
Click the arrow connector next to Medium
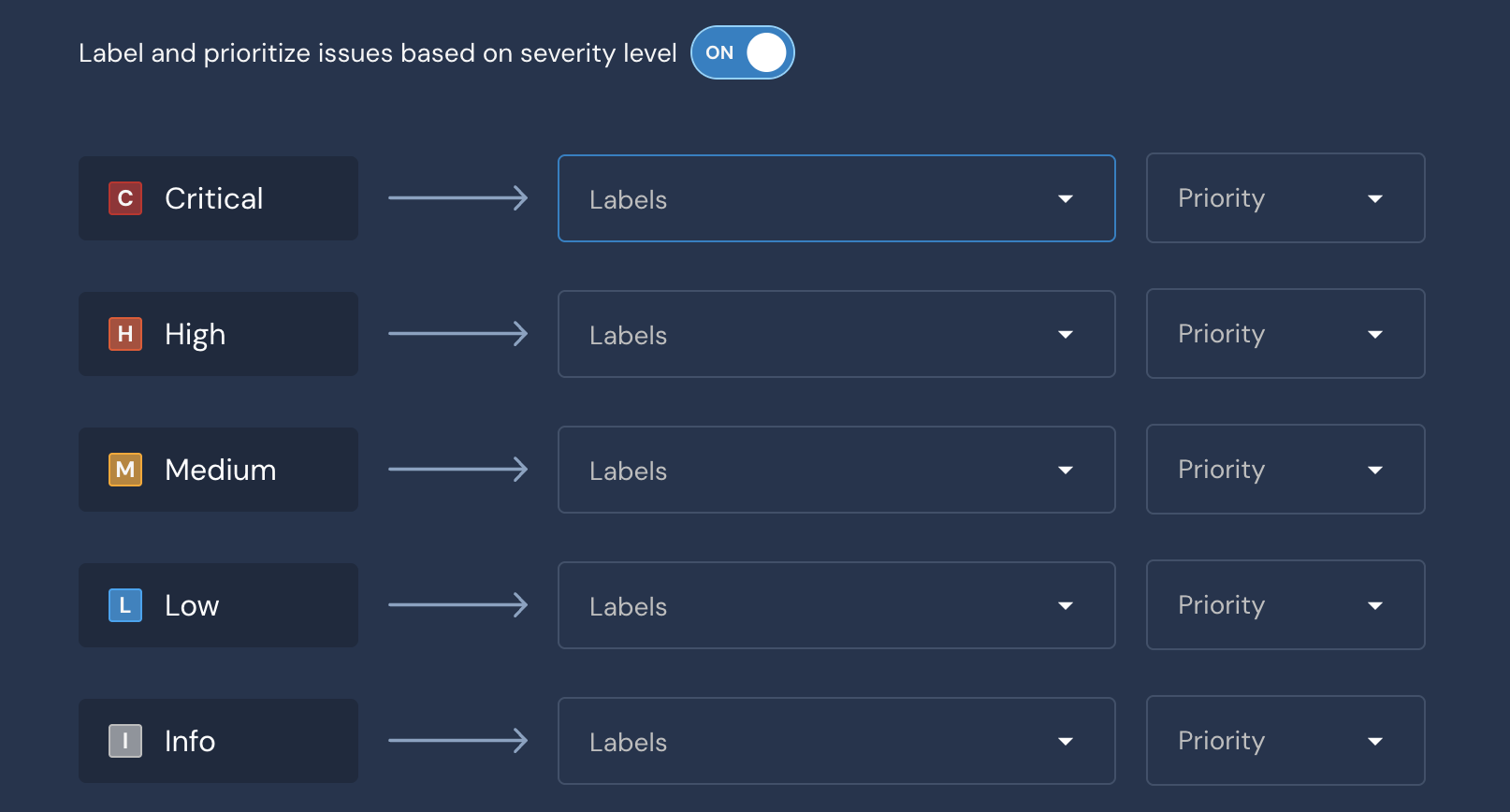pyautogui.click(x=457, y=469)
